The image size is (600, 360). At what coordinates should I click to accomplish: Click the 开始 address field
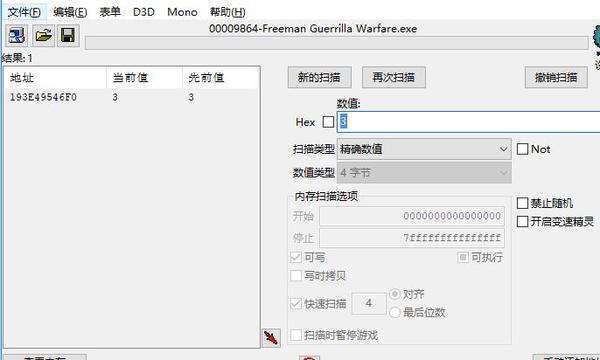[x=412, y=216]
